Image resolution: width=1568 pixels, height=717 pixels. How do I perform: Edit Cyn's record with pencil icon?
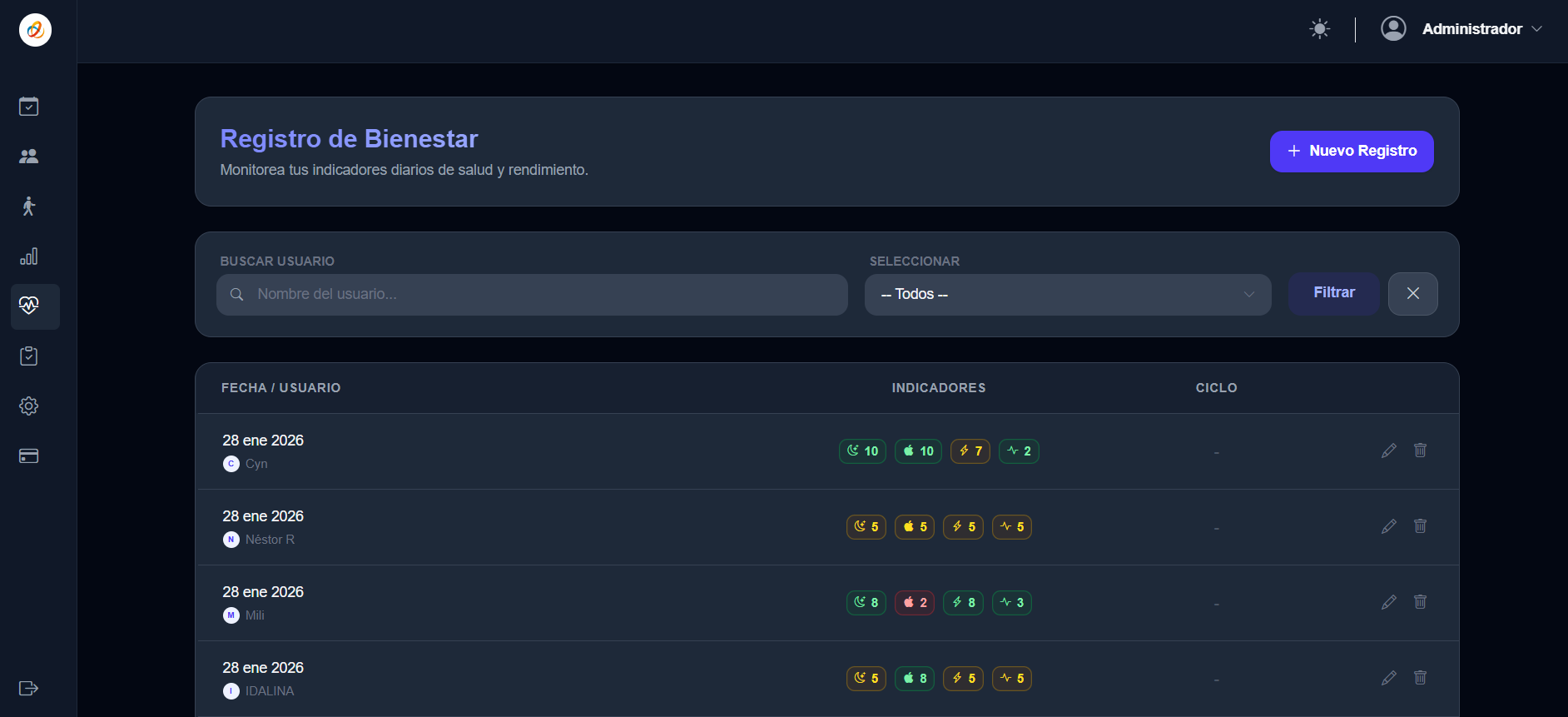[x=1388, y=451]
